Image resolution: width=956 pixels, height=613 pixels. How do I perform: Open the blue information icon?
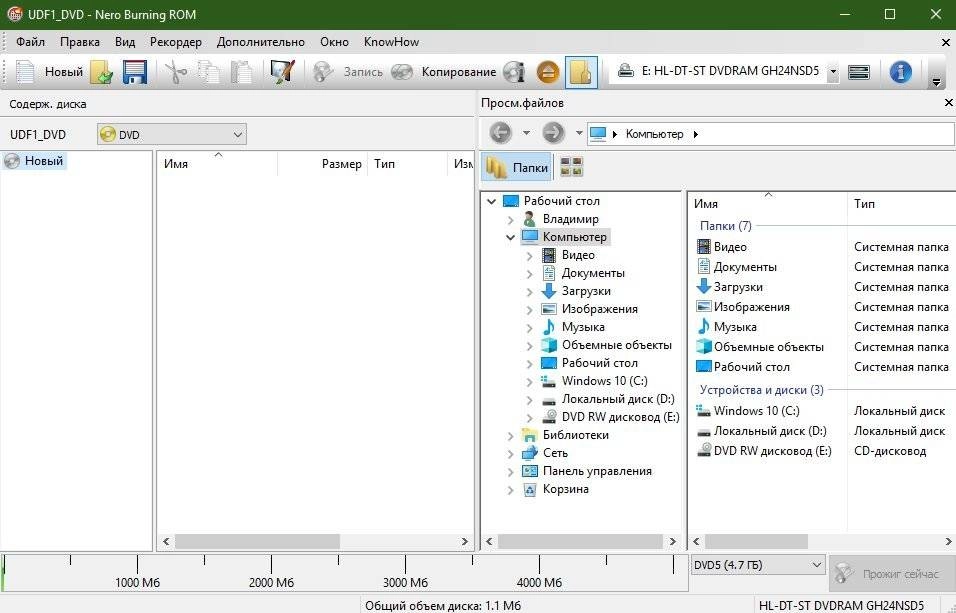[900, 72]
